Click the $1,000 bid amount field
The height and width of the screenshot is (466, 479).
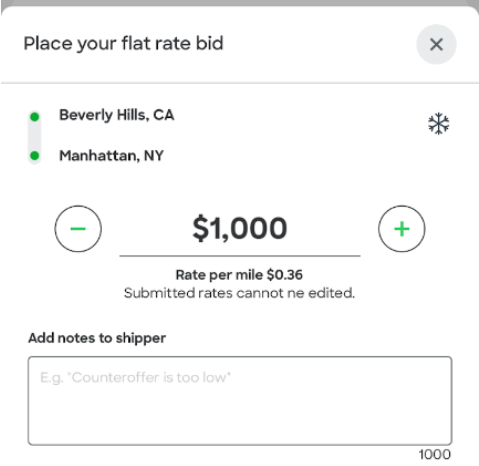(x=240, y=228)
